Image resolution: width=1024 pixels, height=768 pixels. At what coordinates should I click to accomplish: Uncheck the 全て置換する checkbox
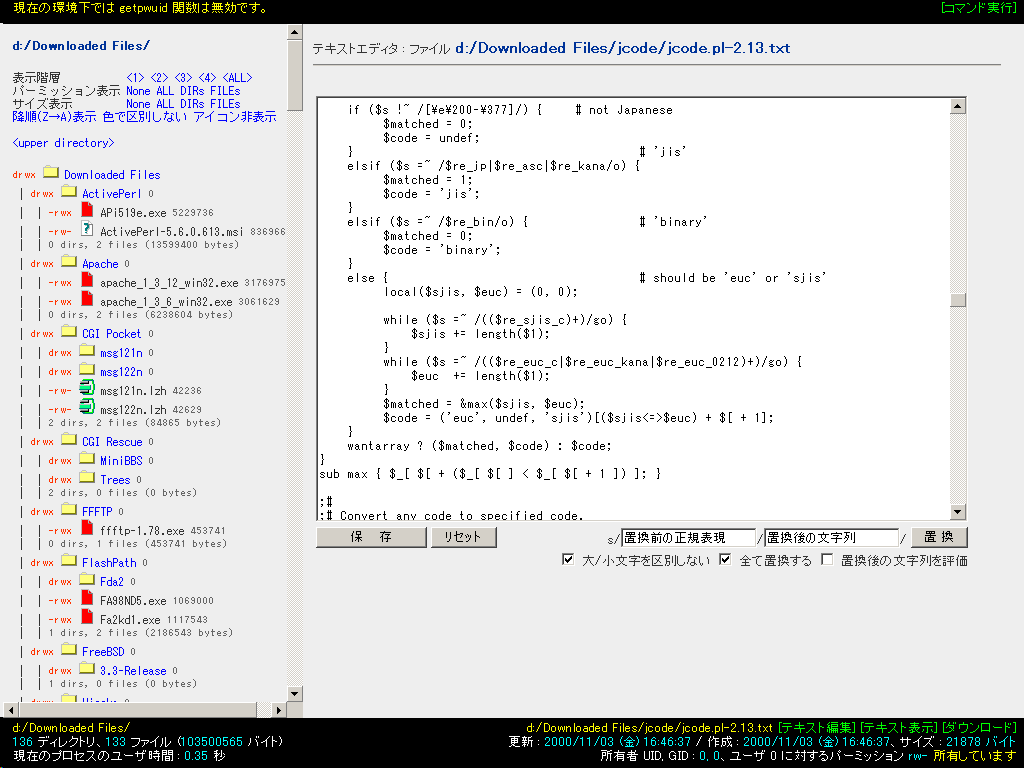[725, 560]
